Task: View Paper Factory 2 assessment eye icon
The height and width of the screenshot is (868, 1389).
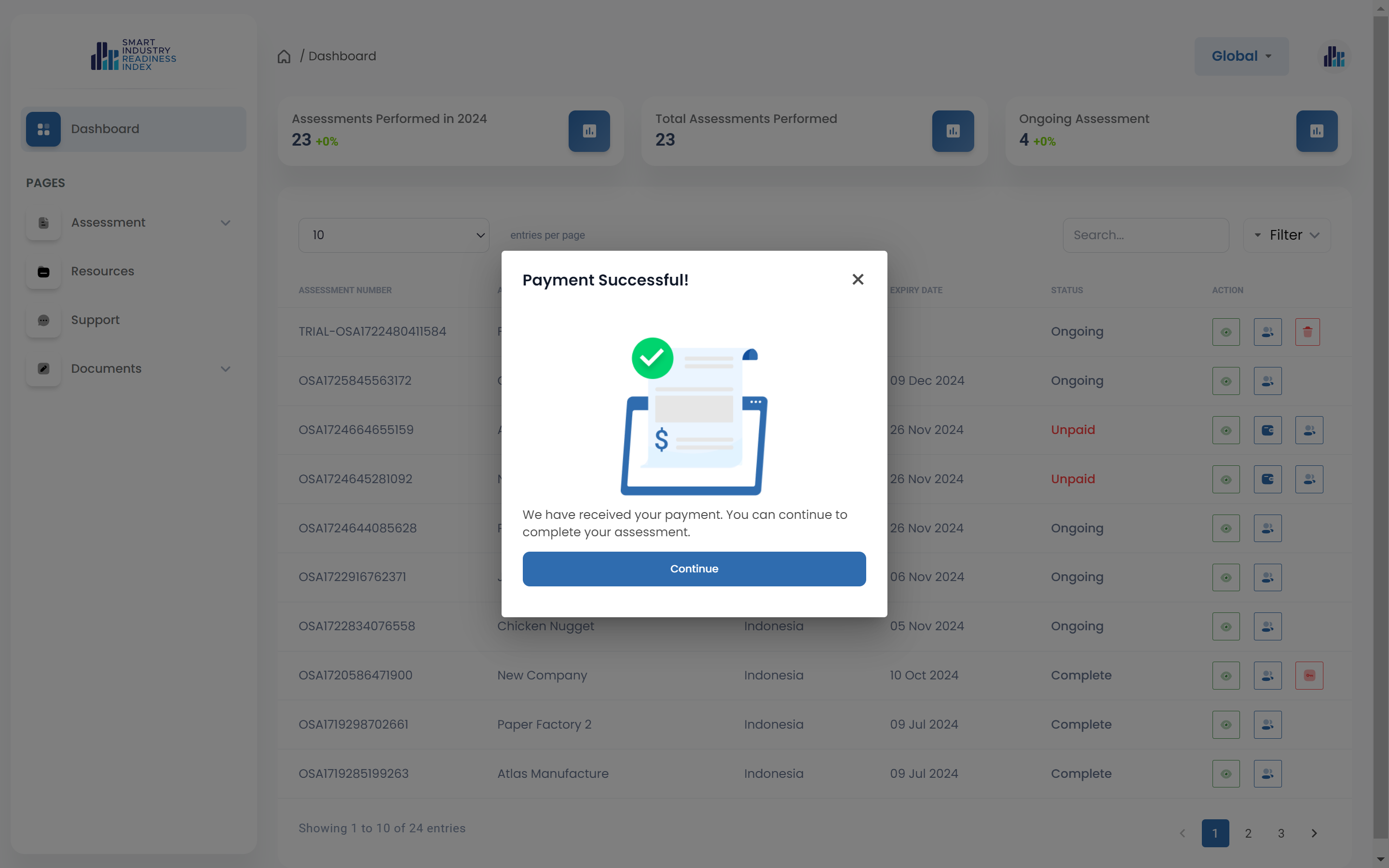Action: (x=1226, y=724)
